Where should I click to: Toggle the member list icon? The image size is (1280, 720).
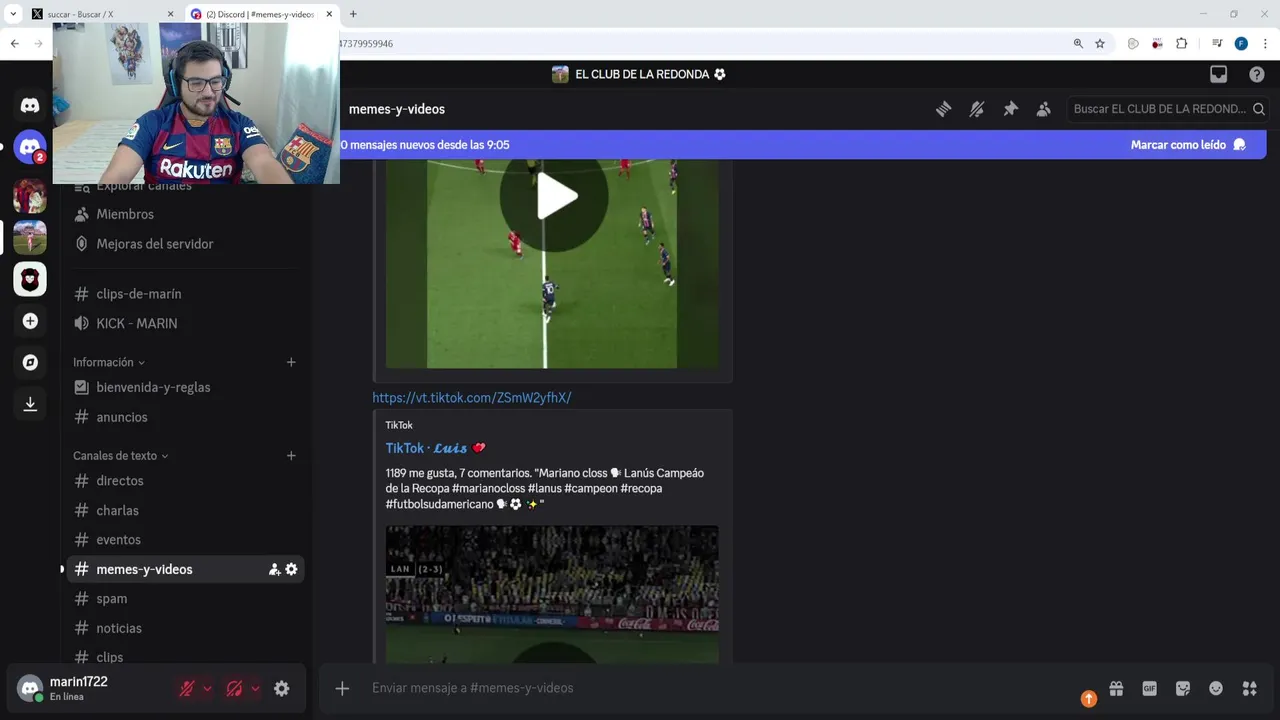(1043, 109)
